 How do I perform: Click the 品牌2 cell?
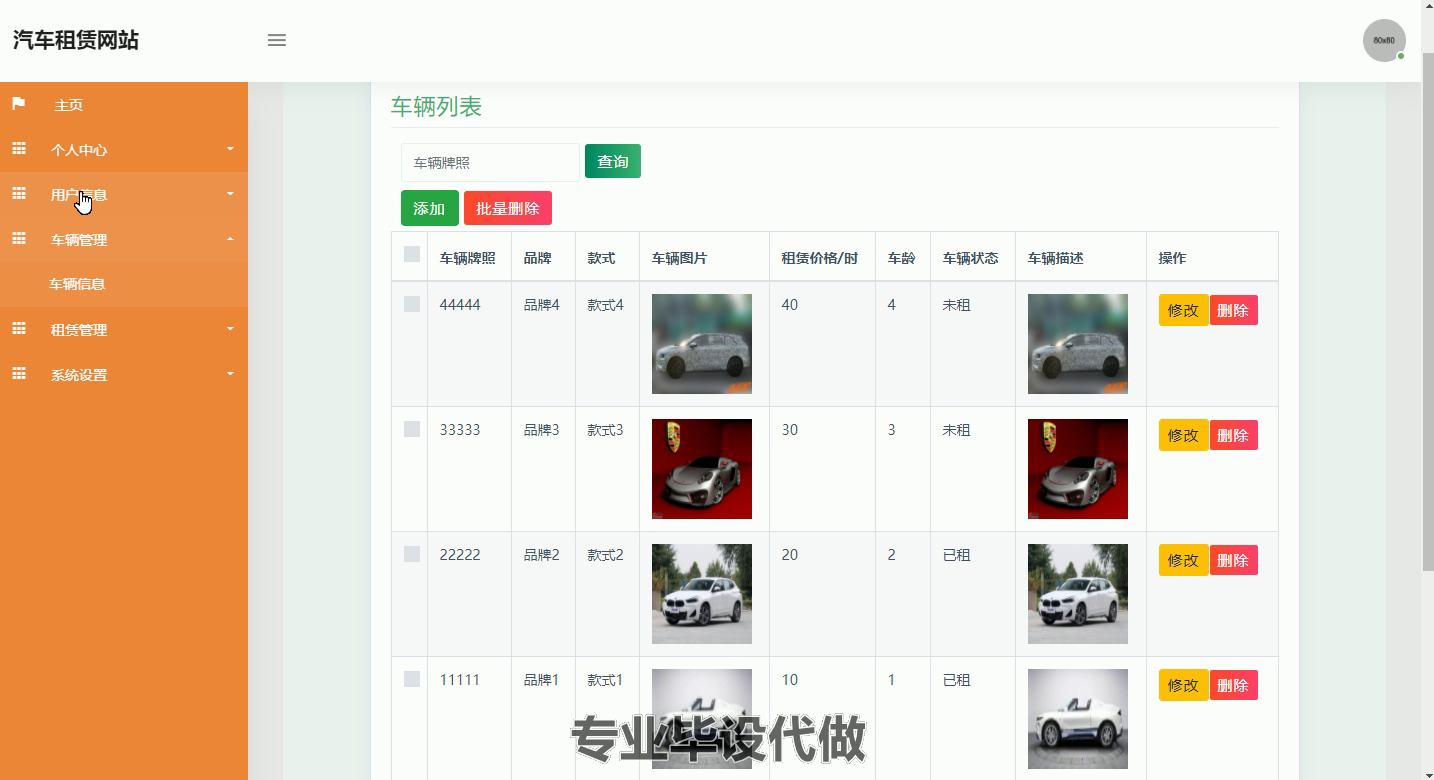(541, 555)
